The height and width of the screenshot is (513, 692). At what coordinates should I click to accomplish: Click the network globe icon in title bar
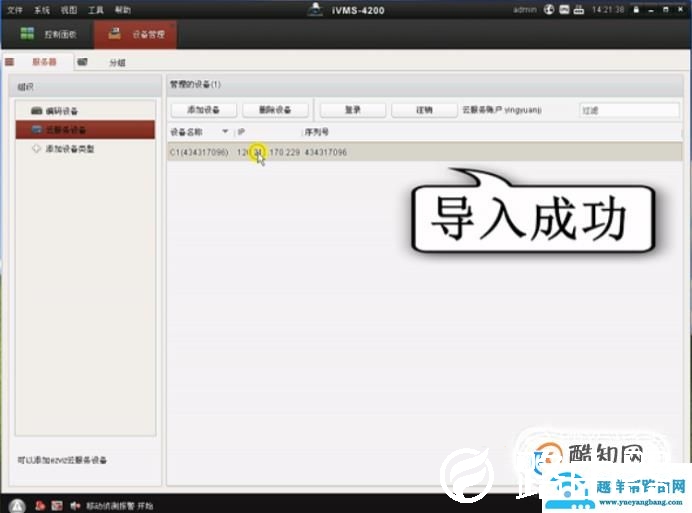click(549, 9)
